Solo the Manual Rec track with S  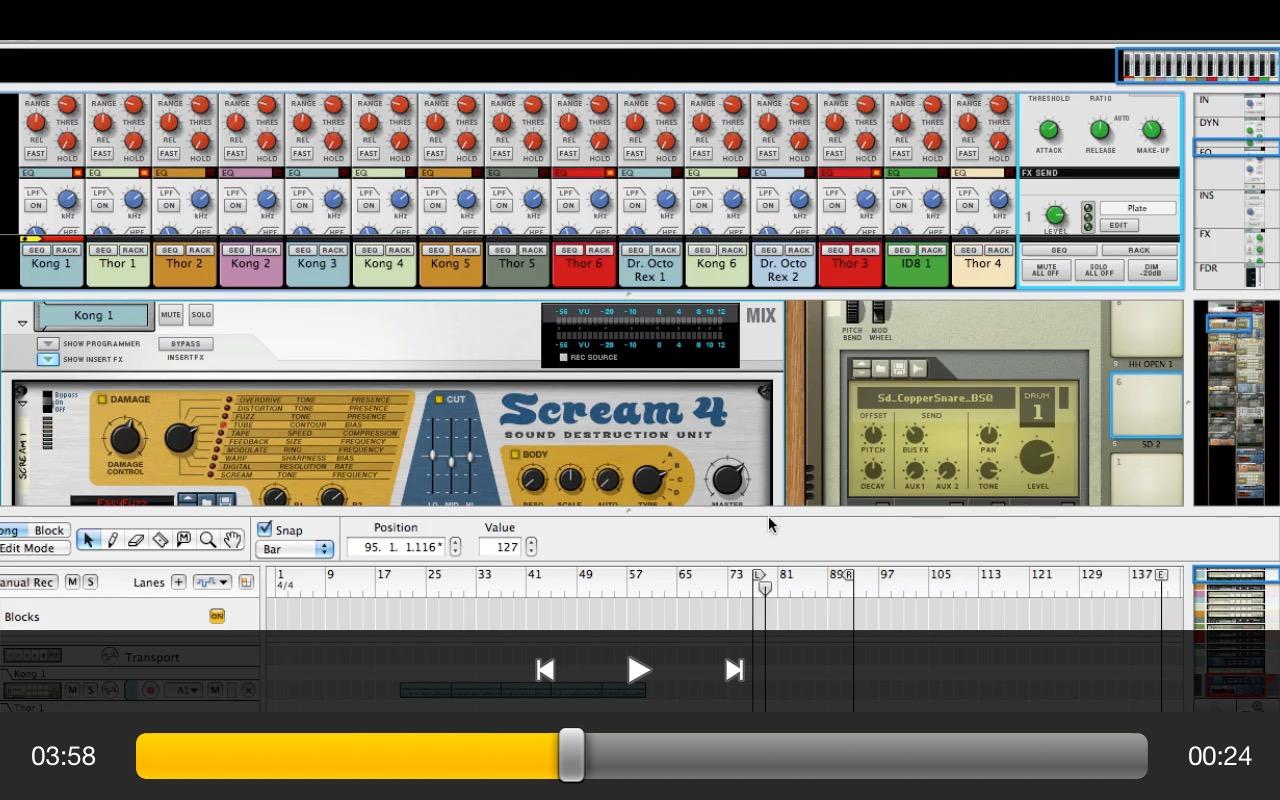point(90,582)
